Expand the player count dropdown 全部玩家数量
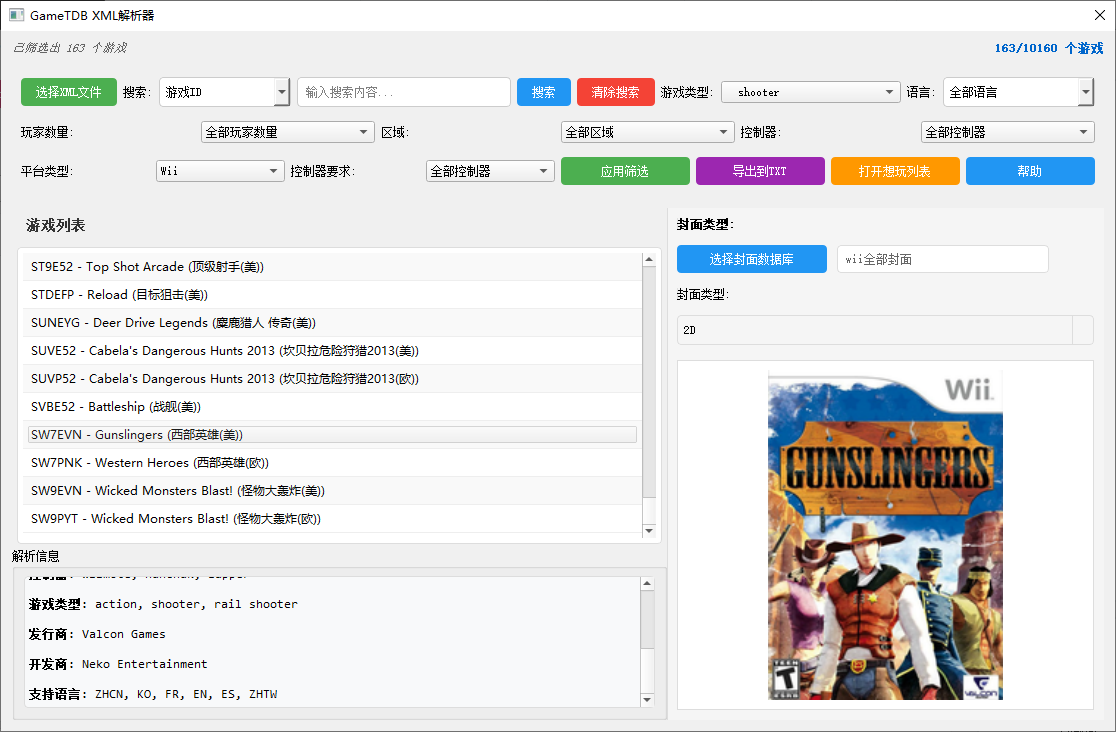The image size is (1116, 732). pos(288,132)
